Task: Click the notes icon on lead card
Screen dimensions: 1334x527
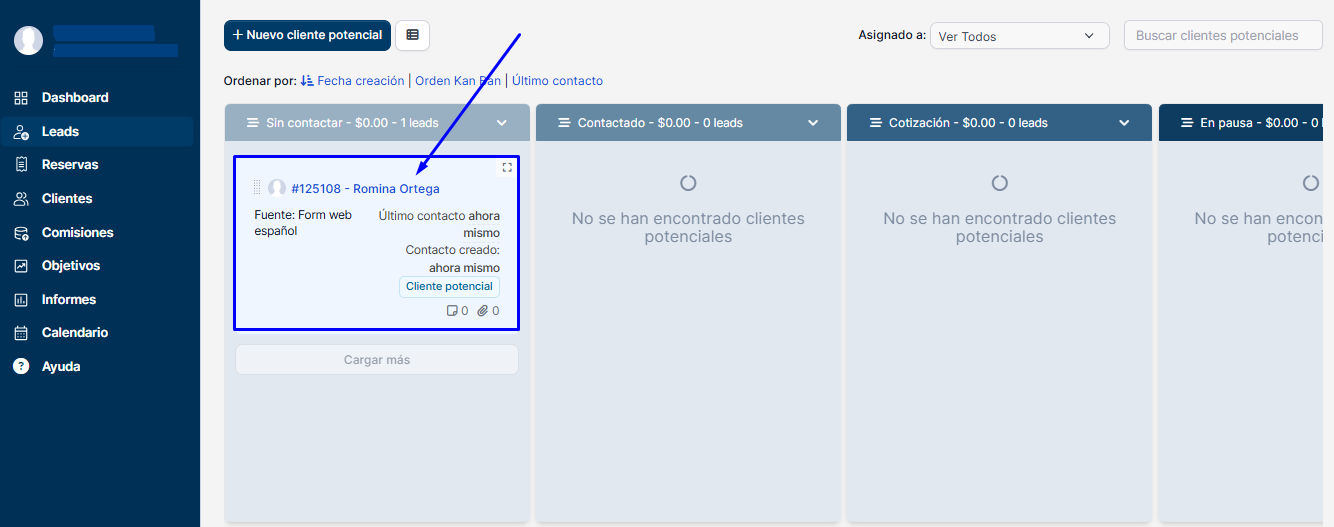Action: pyautogui.click(x=452, y=311)
